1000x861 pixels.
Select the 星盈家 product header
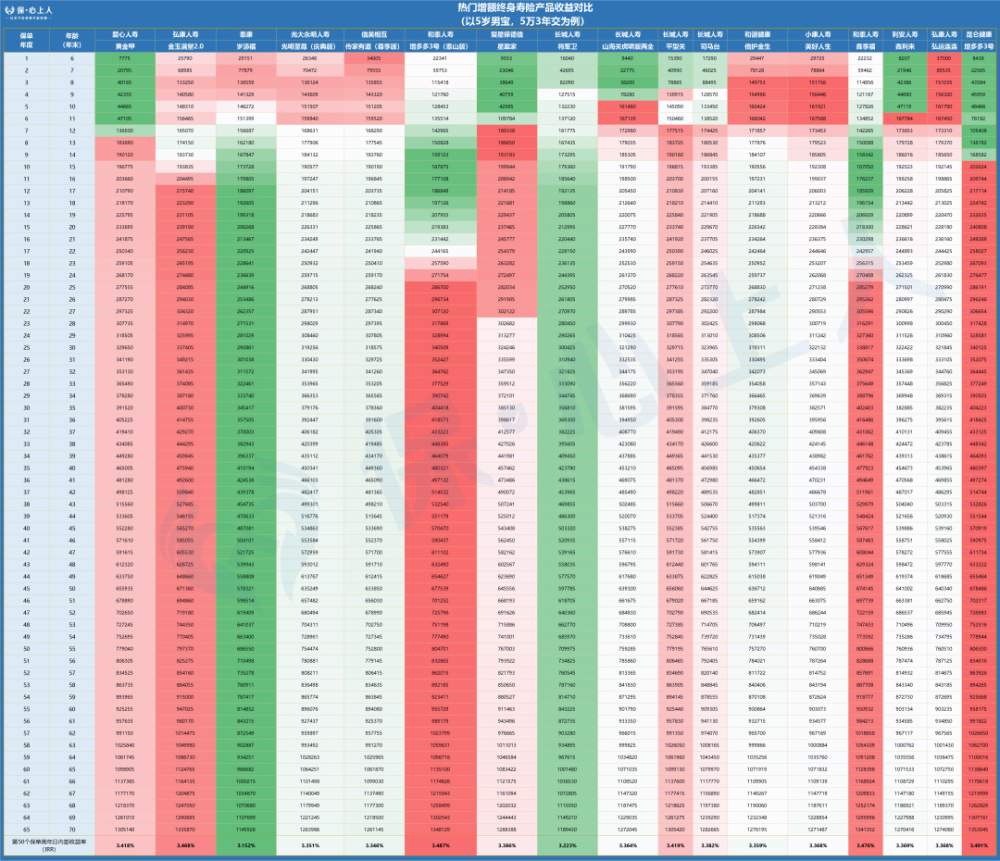[x=507, y=47]
